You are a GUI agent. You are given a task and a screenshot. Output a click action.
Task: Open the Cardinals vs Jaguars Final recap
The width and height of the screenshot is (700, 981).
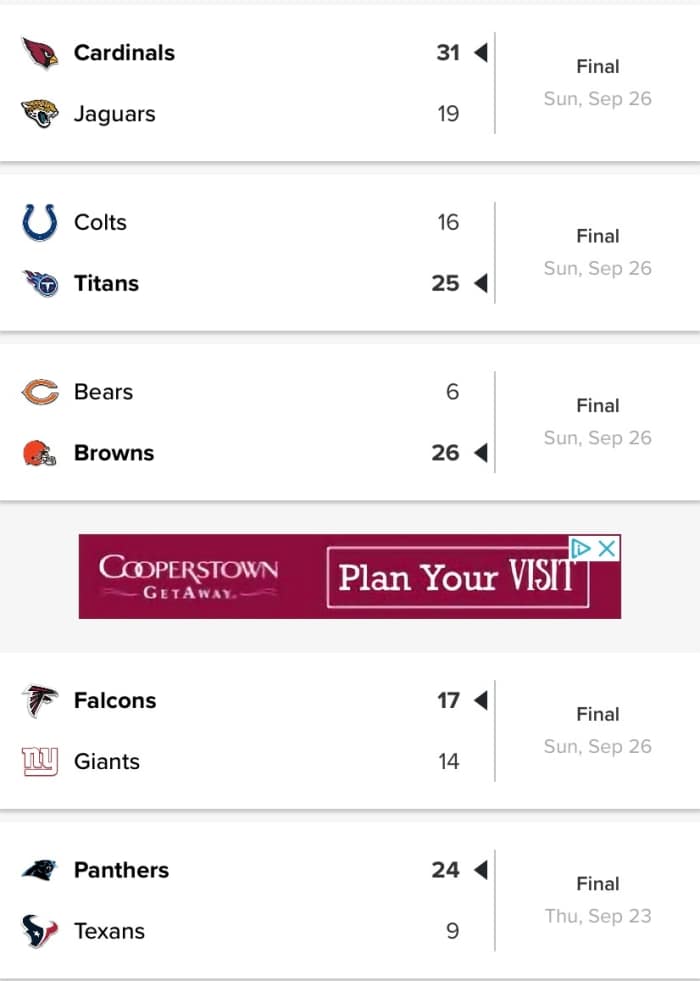597,66
